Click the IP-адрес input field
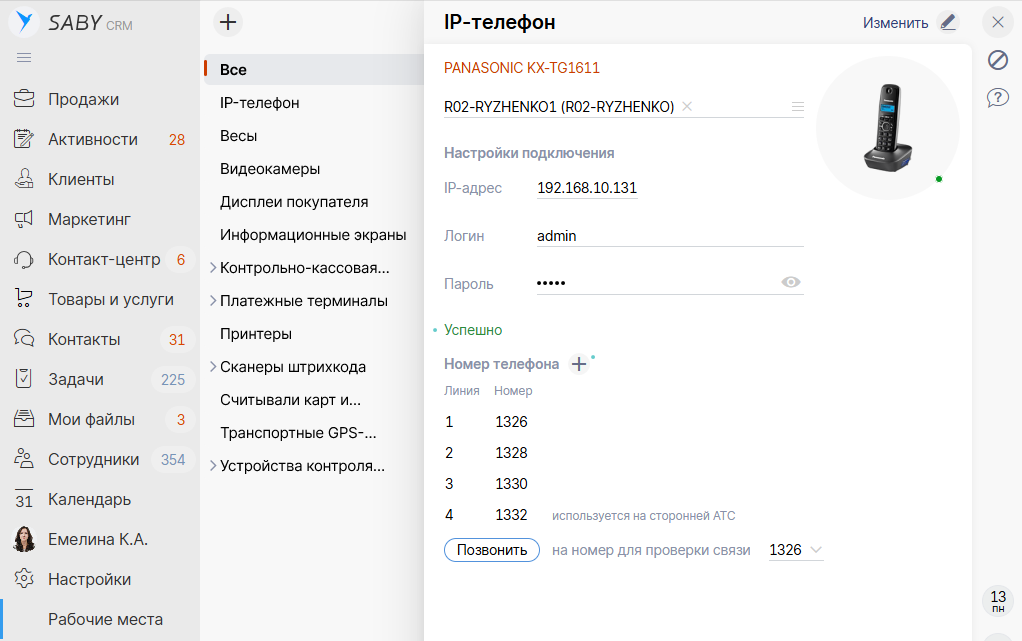 click(x=587, y=188)
